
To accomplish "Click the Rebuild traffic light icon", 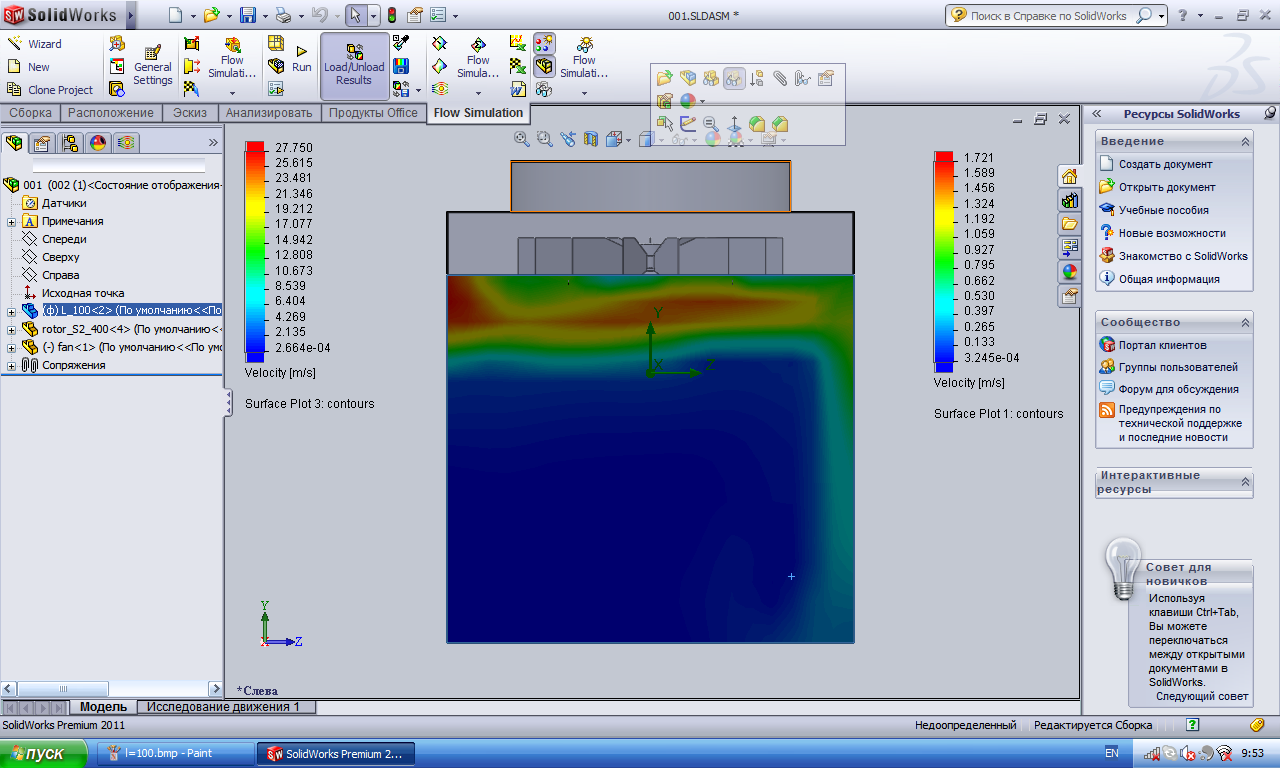I will pos(391,15).
